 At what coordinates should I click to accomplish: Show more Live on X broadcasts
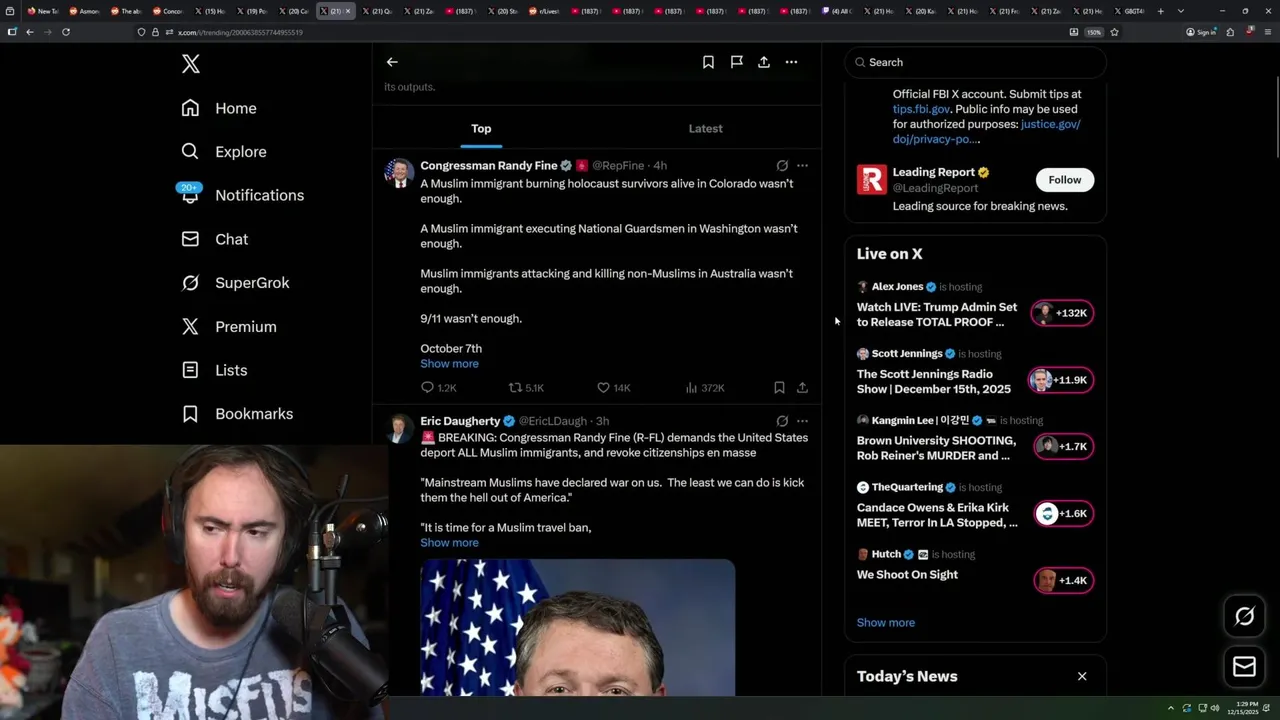coord(885,622)
